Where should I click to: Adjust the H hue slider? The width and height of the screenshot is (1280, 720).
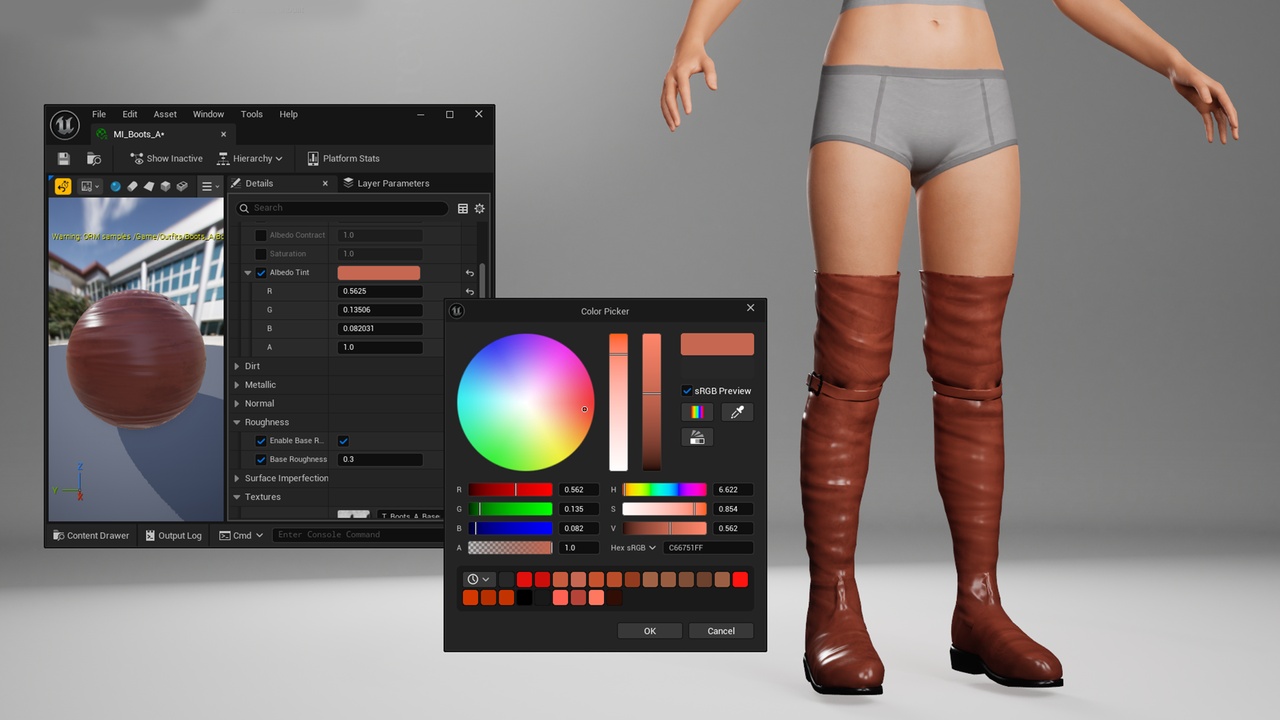coord(664,490)
